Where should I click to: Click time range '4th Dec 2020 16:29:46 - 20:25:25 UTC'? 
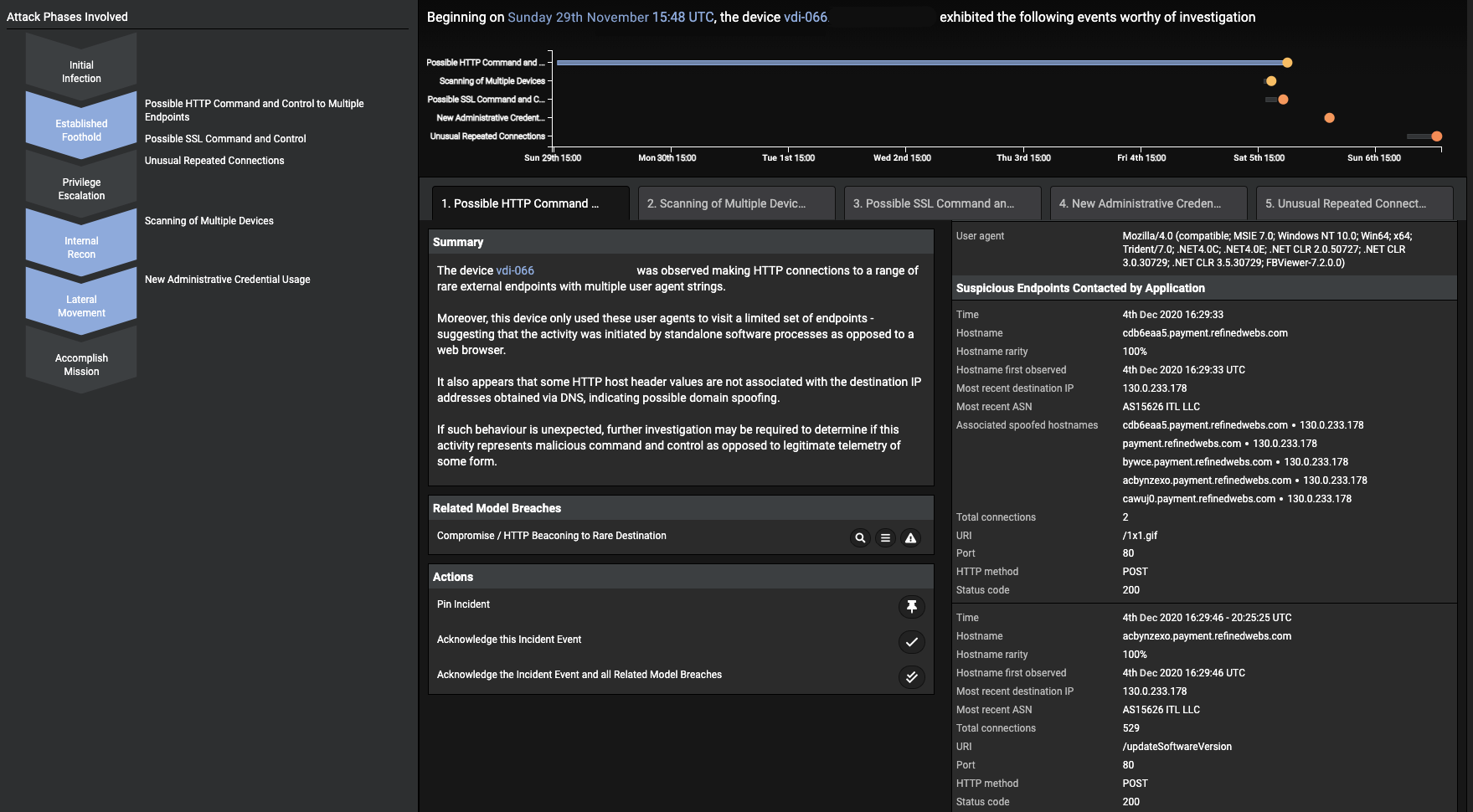pyautogui.click(x=1207, y=618)
